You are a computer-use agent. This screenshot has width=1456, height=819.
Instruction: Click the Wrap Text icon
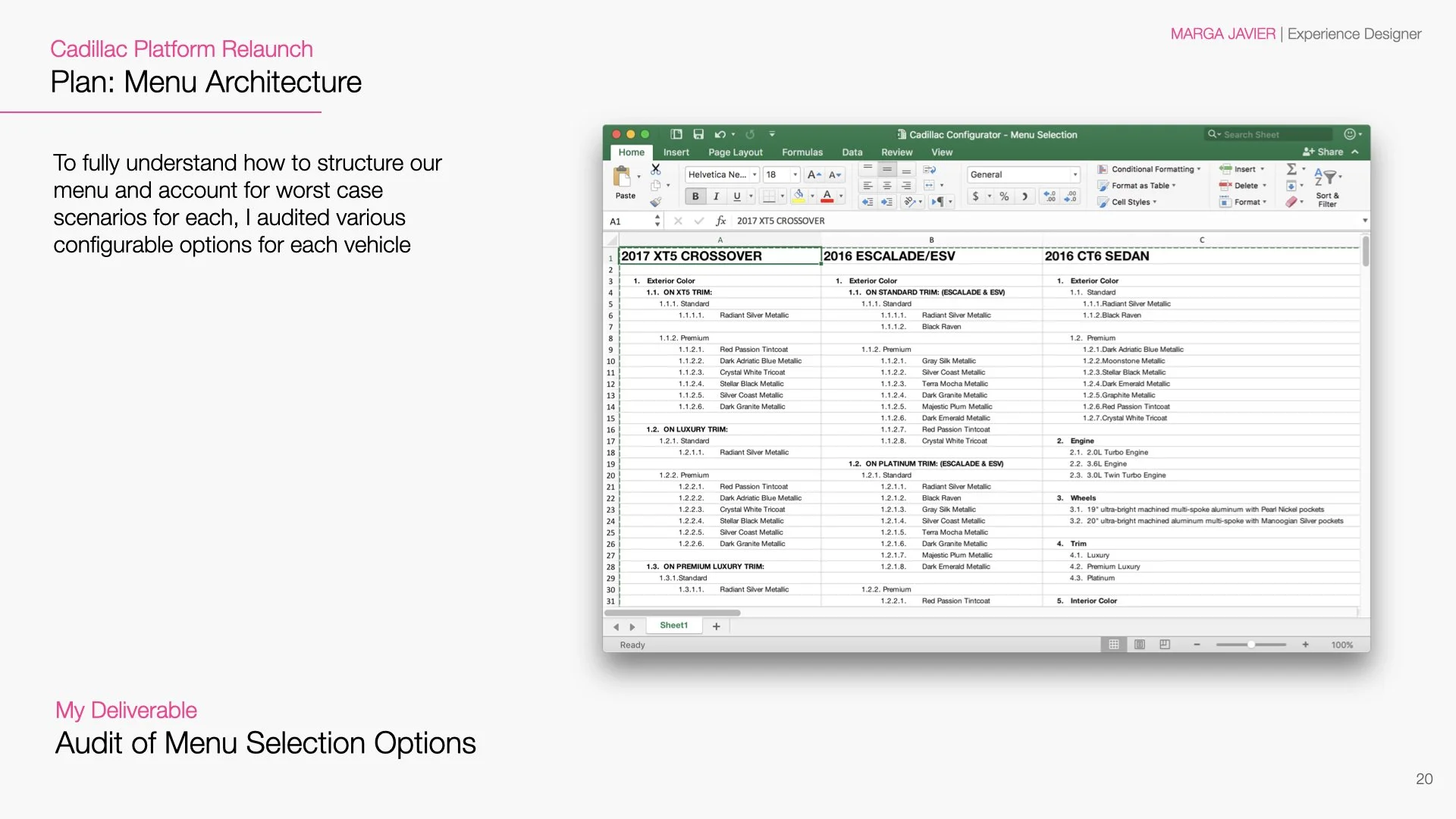pyautogui.click(x=930, y=170)
